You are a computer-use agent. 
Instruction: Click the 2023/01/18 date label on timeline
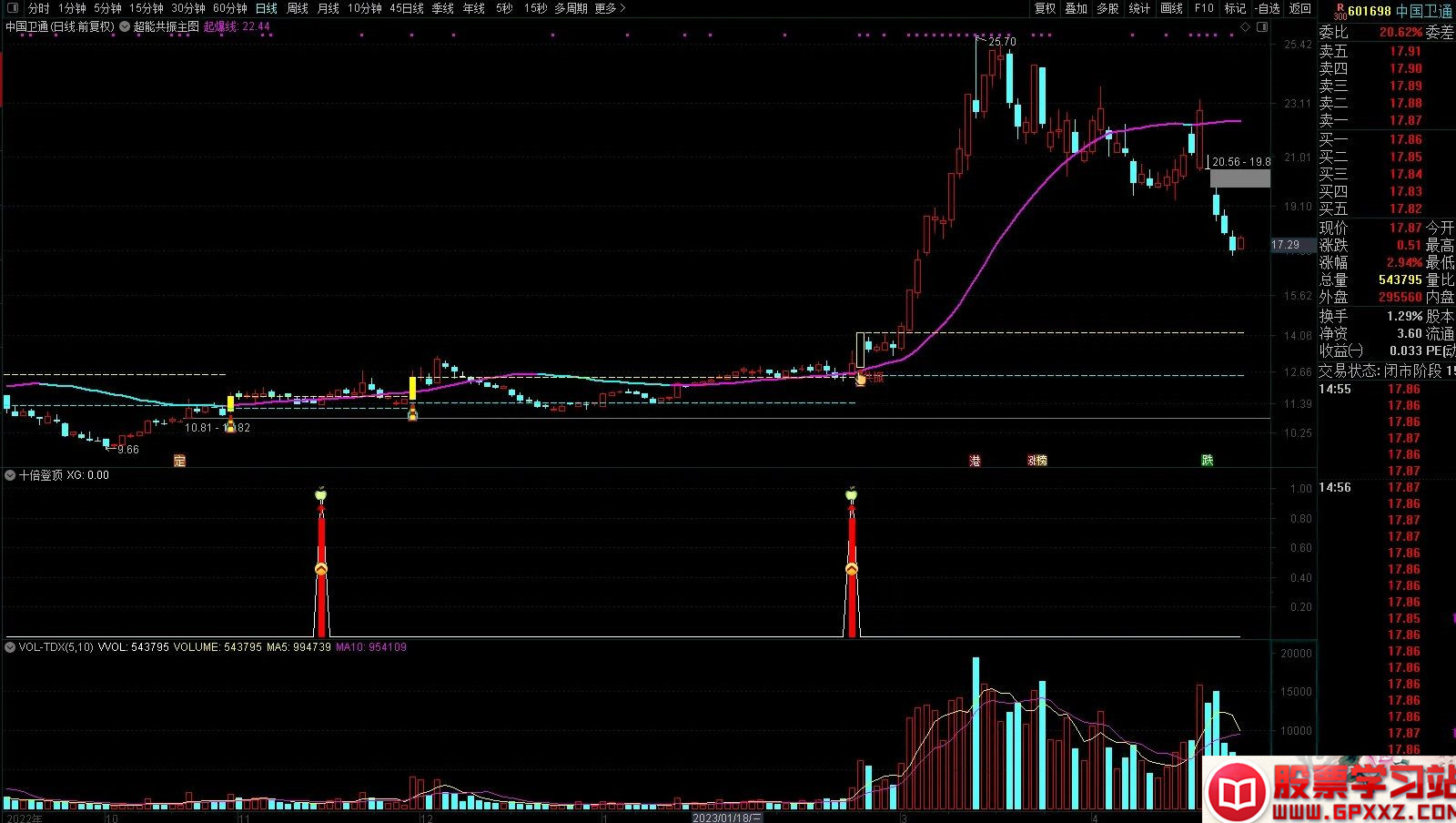(727, 818)
